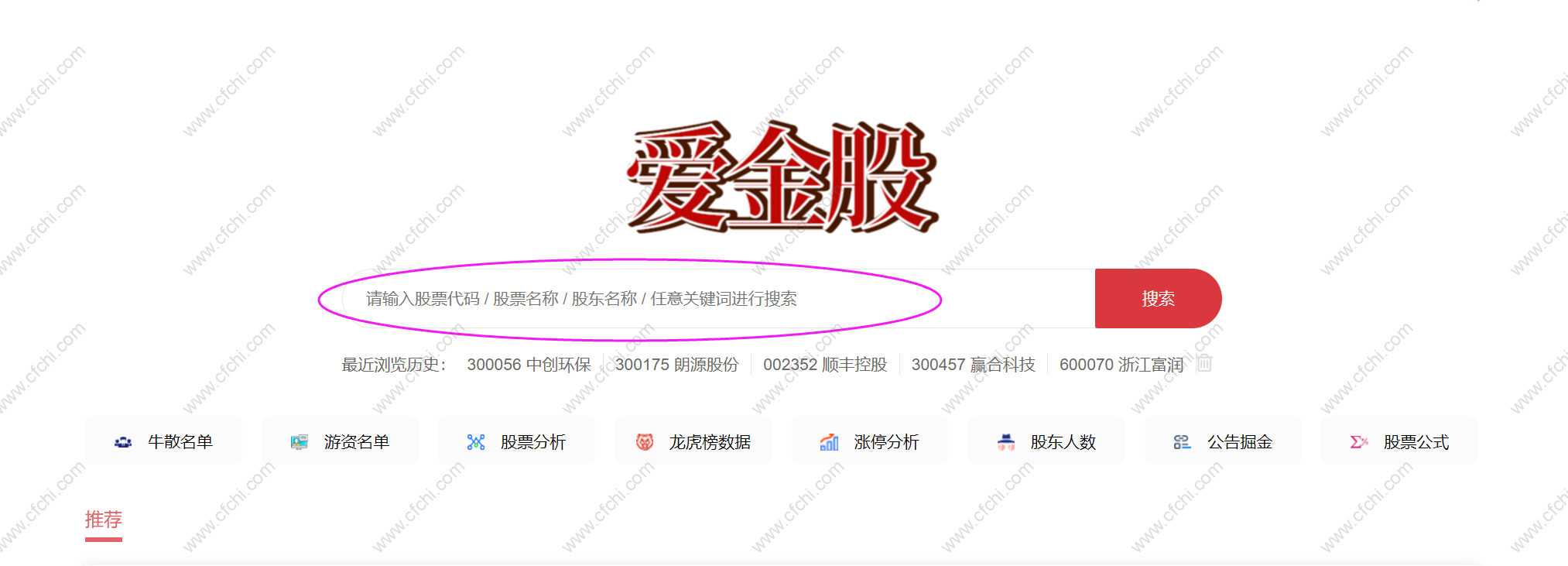The width and height of the screenshot is (1568, 566).
Task: Open history item 300056 中创环保
Action: 529,365
